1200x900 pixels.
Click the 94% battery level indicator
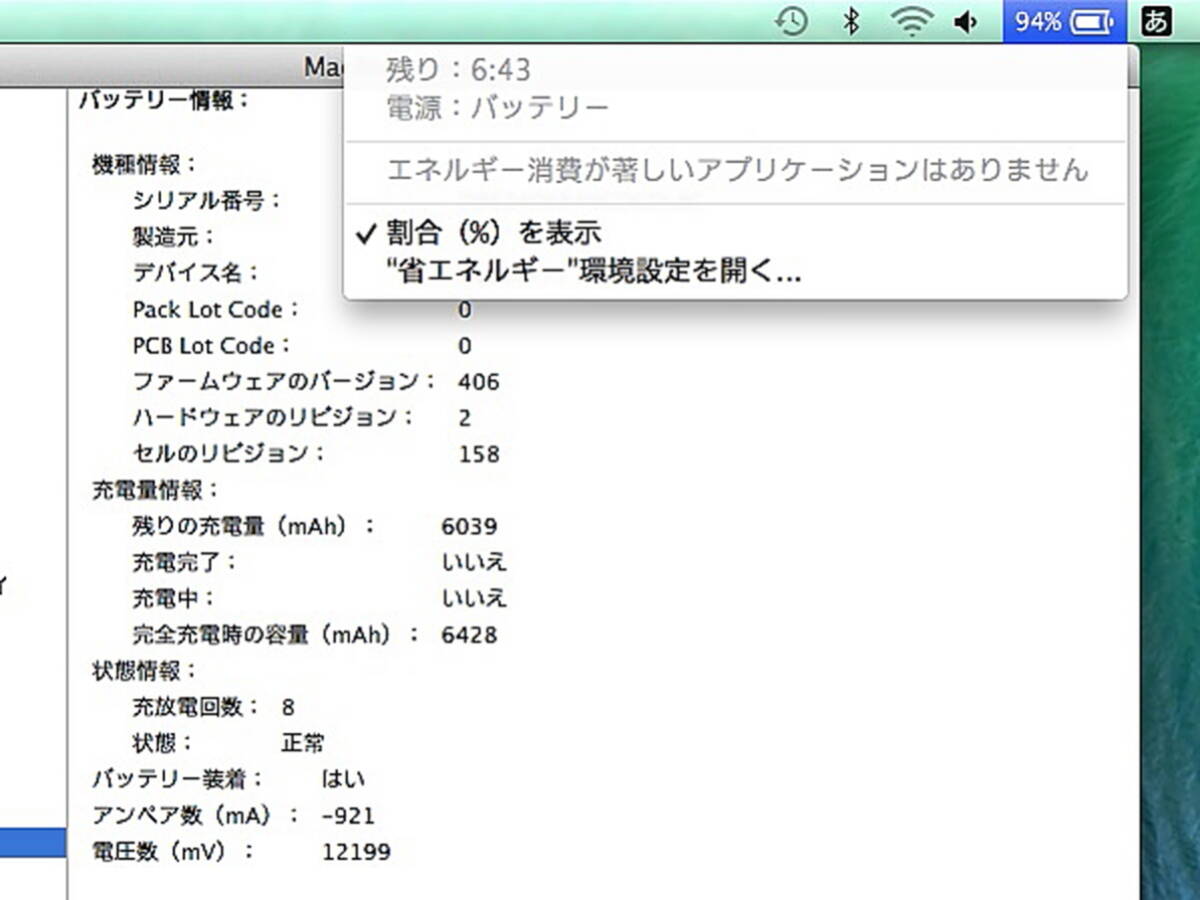click(1040, 20)
